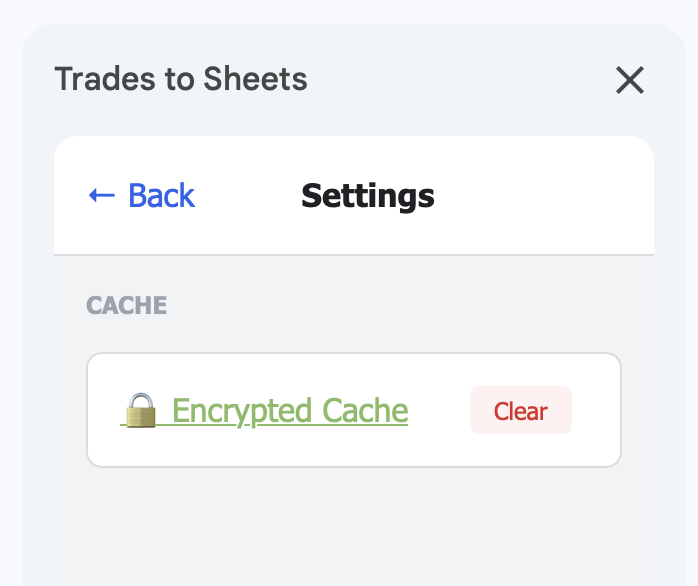Close the Trades to Sheets panel
Screen dimensions: 698x586
click(629, 80)
